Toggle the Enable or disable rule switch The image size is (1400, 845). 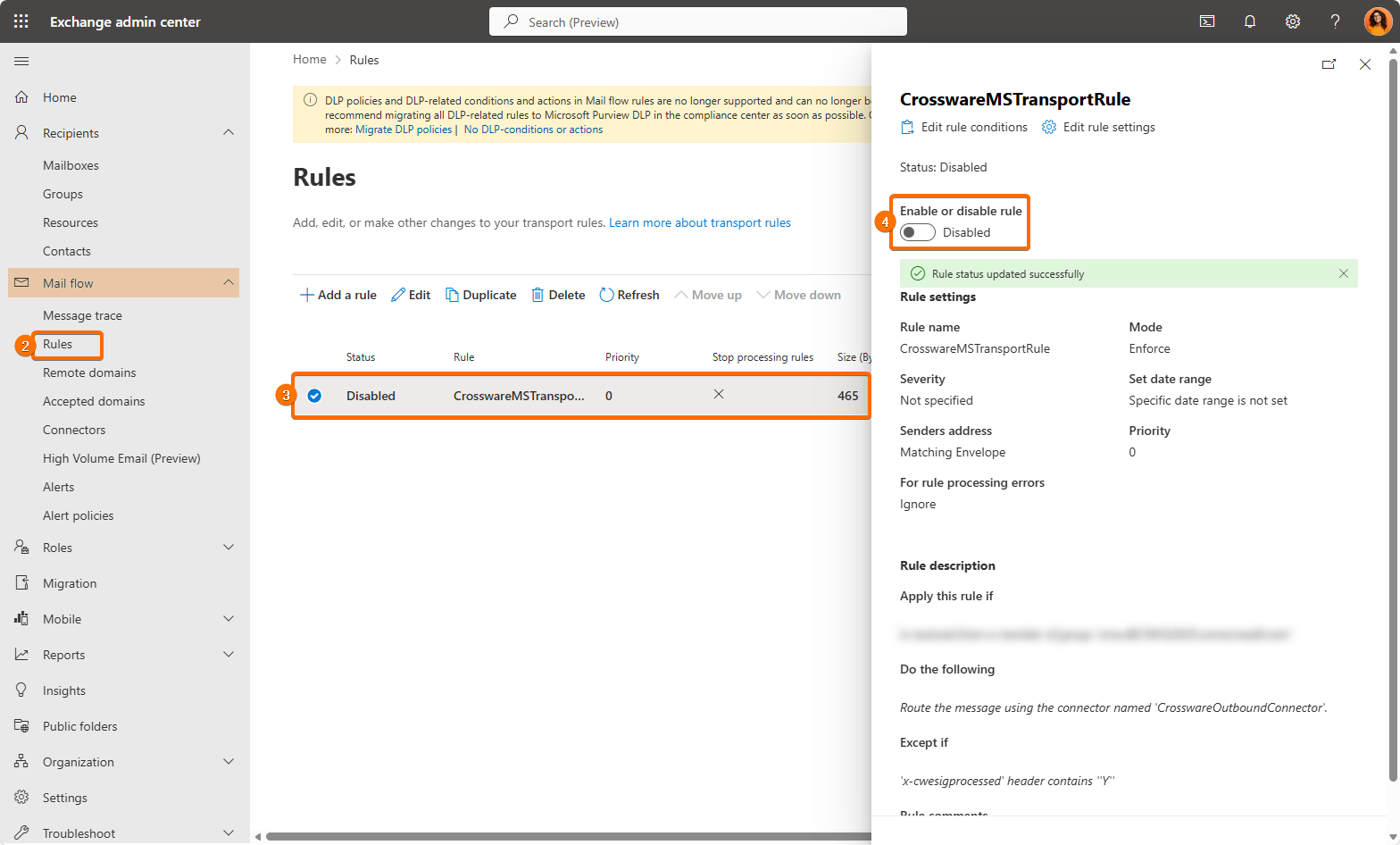[918, 232]
